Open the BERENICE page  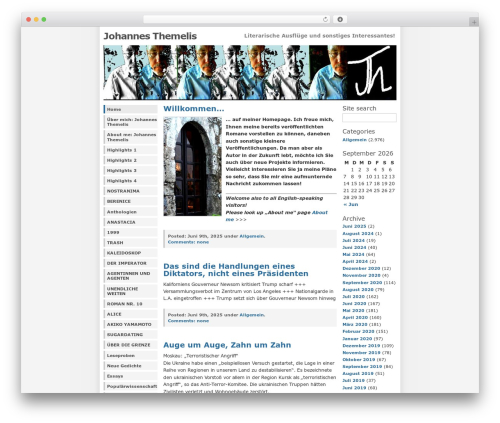[x=131, y=201]
